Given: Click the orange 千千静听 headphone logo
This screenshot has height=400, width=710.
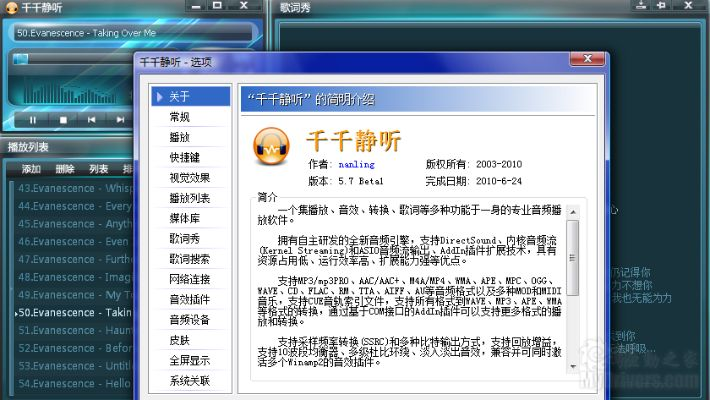Looking at the screenshot, I should (x=267, y=148).
